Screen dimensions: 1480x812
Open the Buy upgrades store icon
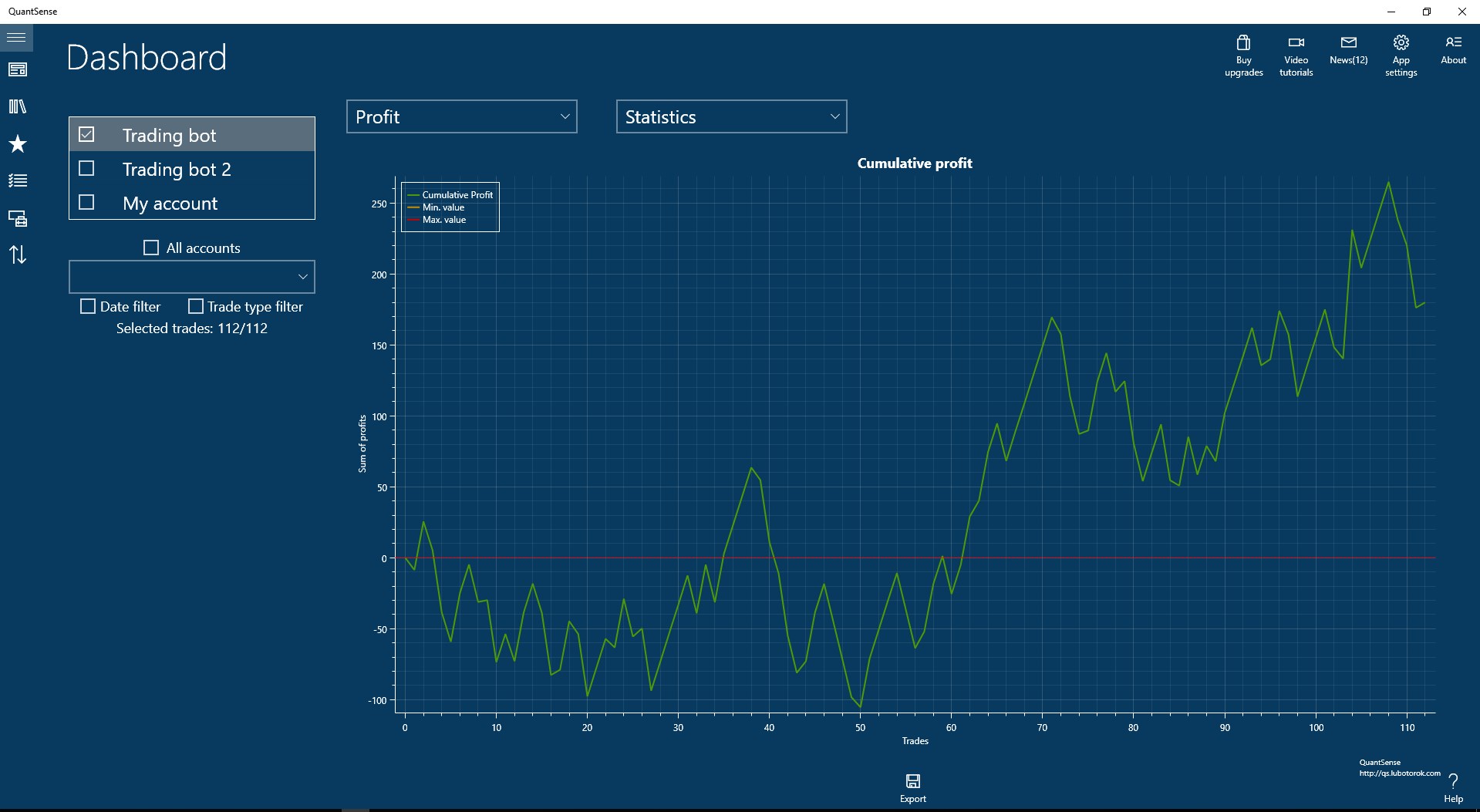1242,54
